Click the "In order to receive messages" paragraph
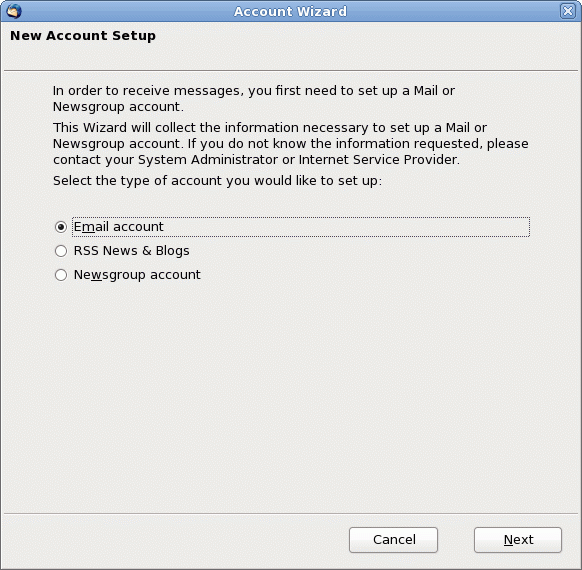This screenshot has width=582, height=570. (254, 98)
